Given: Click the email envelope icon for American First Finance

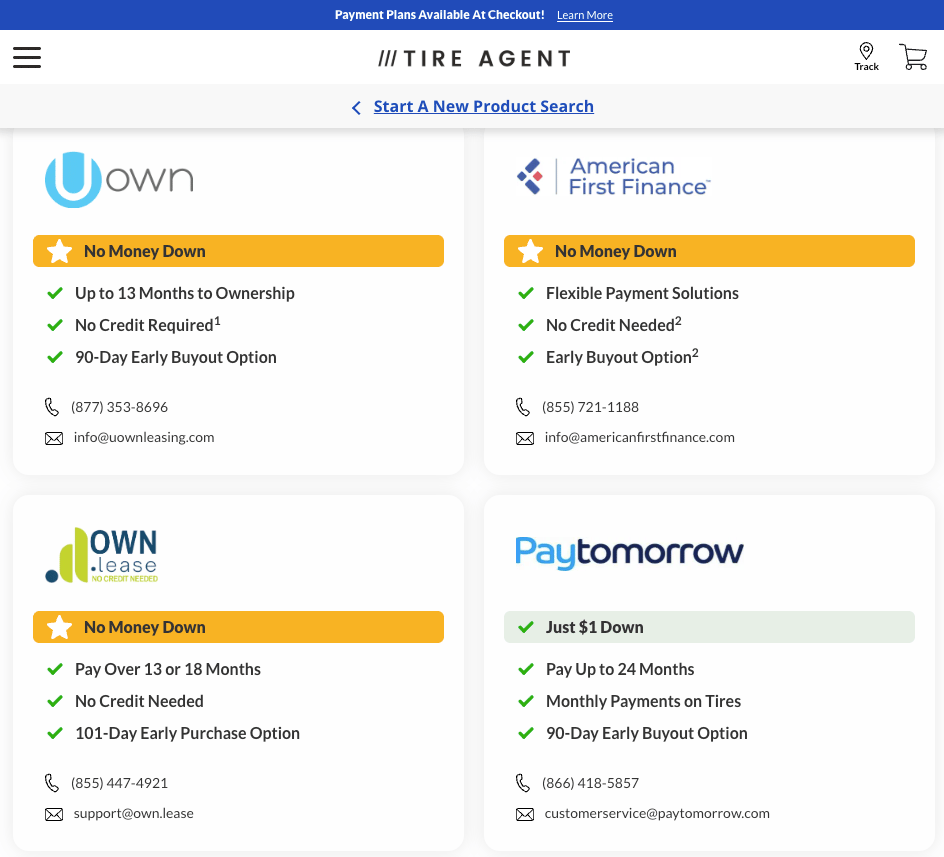Looking at the screenshot, I should point(525,438).
